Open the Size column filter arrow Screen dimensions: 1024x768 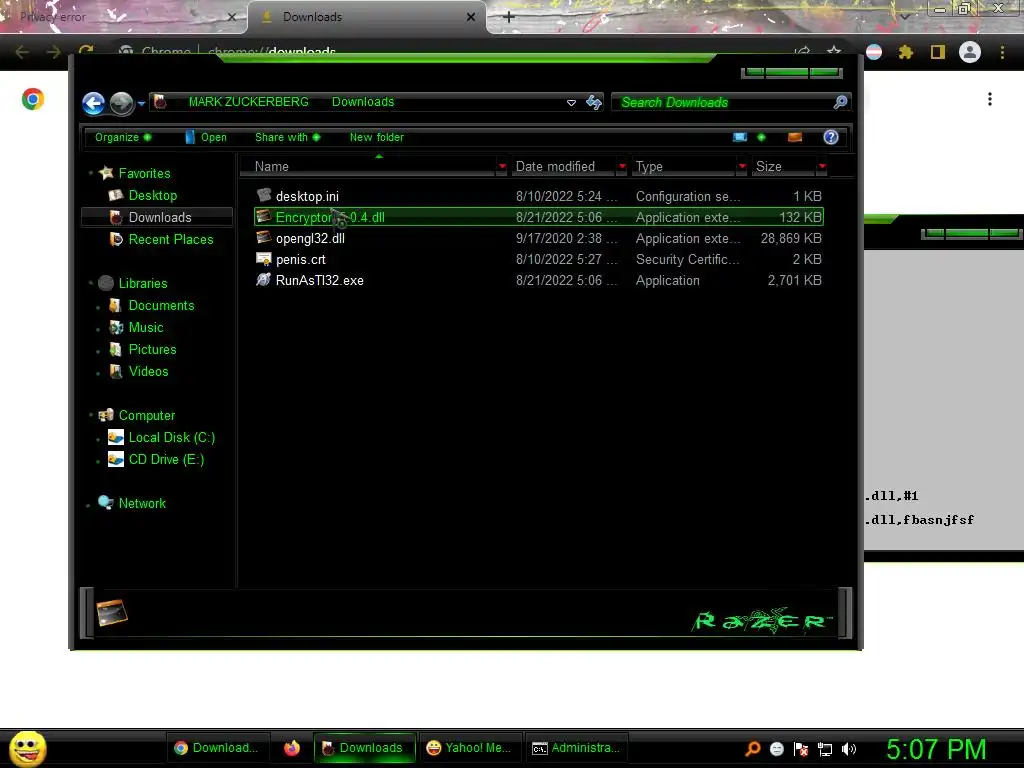point(822,167)
